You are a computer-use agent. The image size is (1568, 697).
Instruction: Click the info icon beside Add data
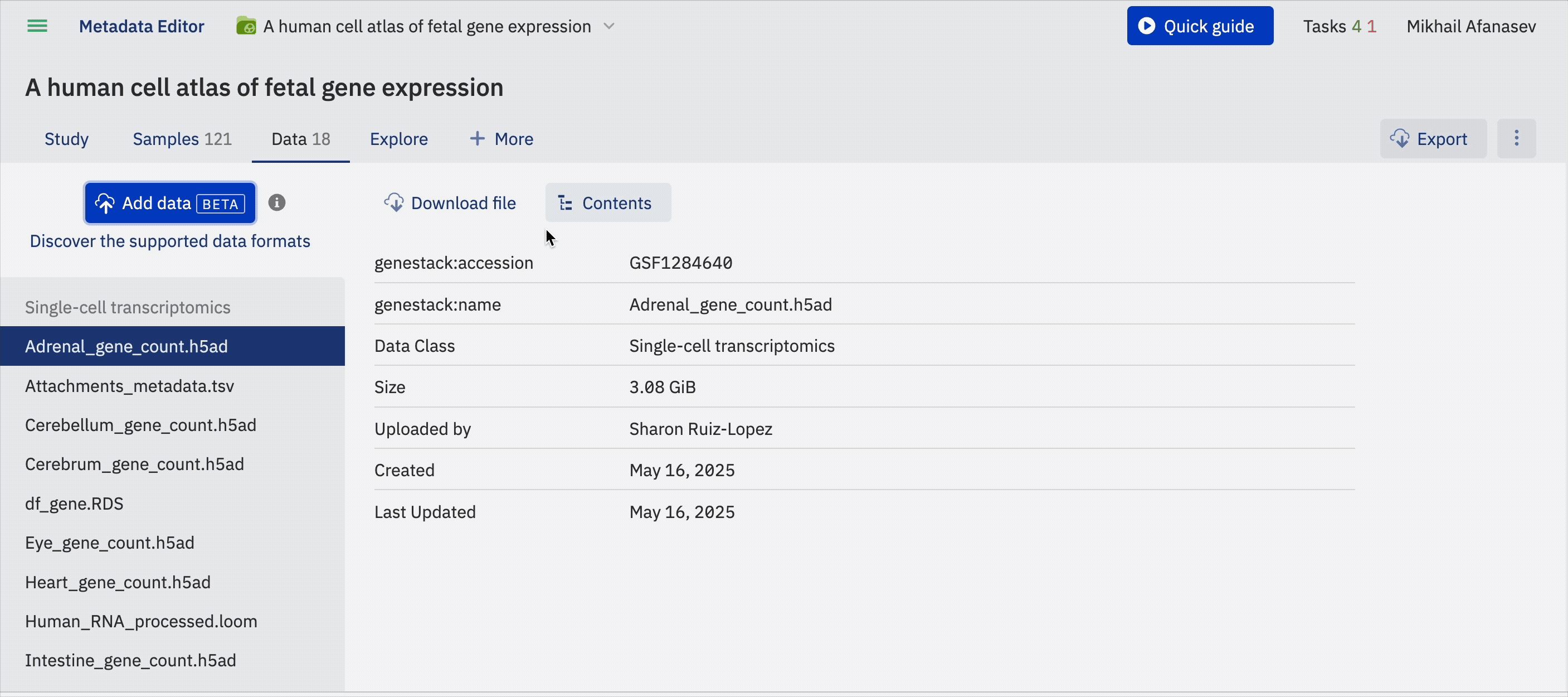tap(277, 202)
